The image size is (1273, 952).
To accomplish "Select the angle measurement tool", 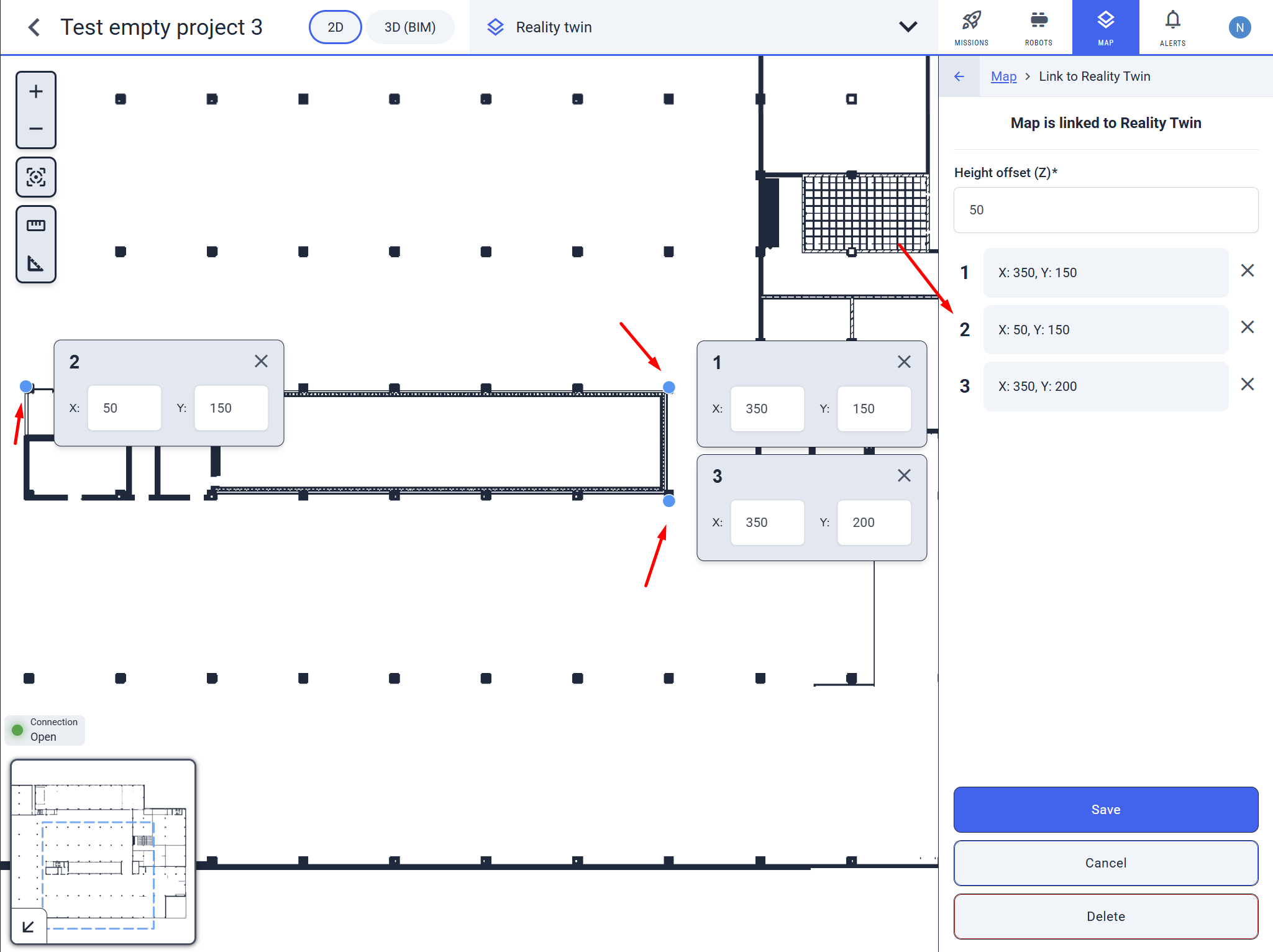I will click(36, 263).
